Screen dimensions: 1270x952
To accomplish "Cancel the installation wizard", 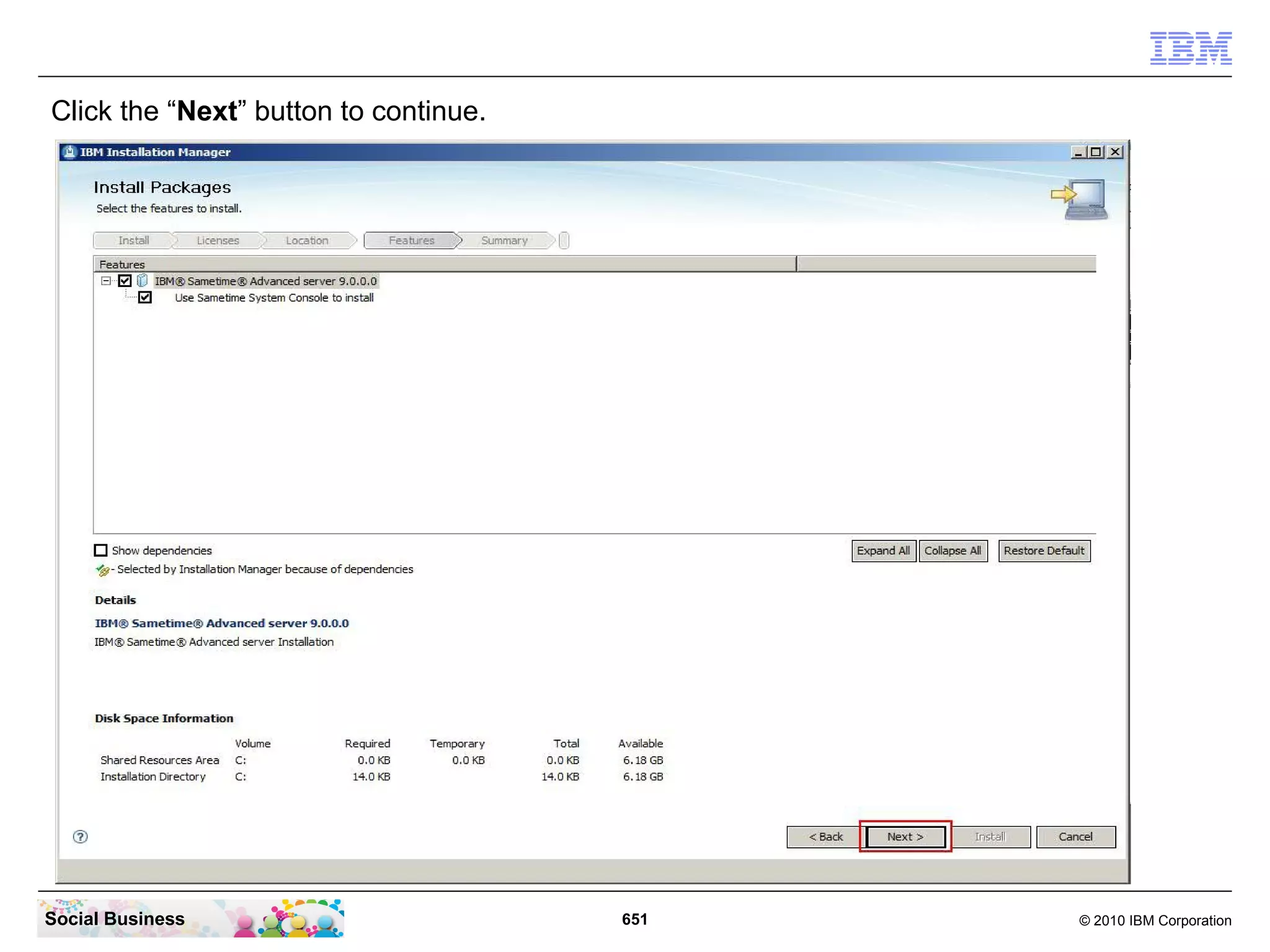I will click(x=1076, y=837).
